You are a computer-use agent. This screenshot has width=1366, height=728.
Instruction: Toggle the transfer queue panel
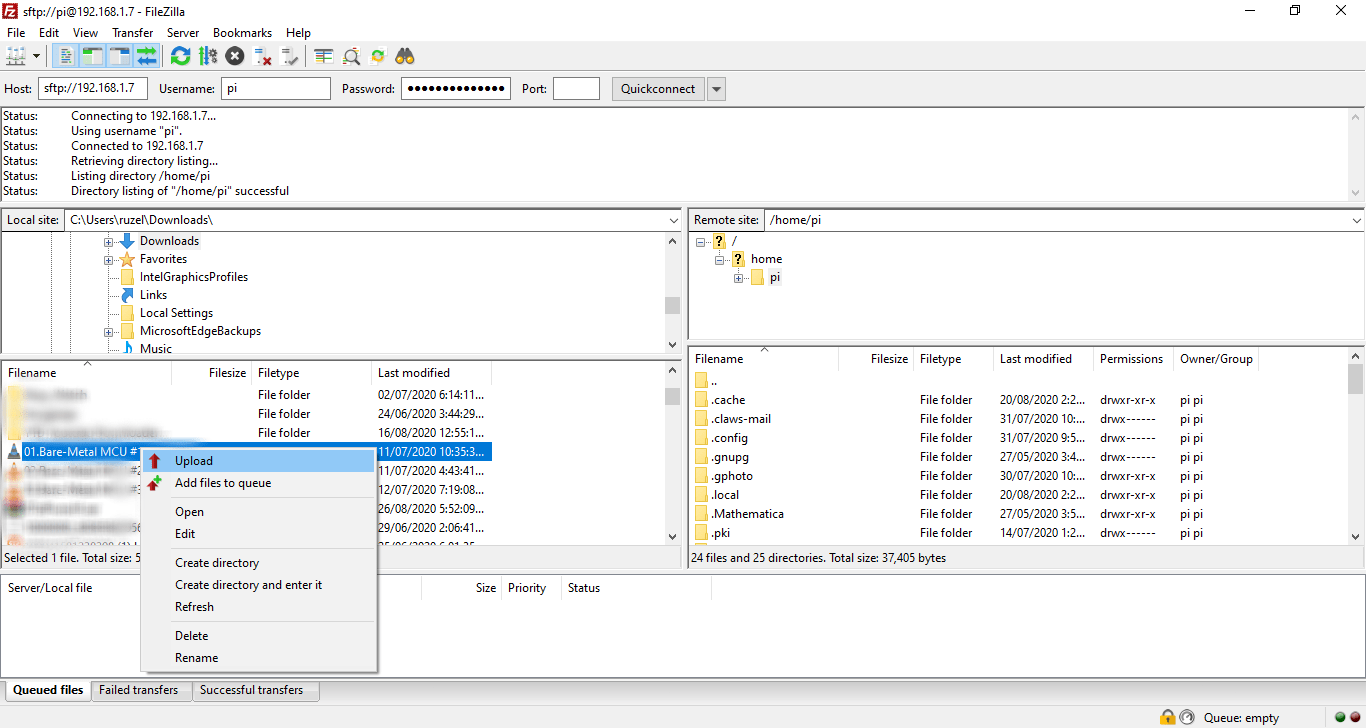click(147, 56)
